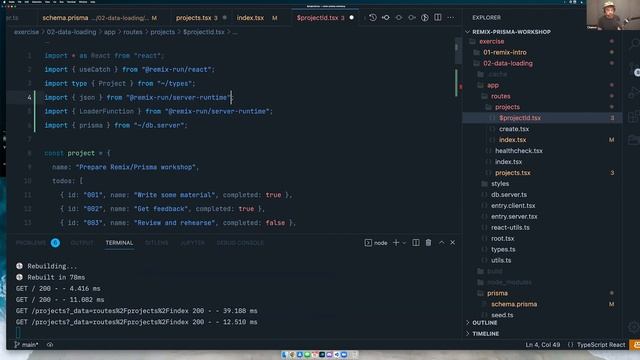Open schema.prisma in the Explorer
This screenshot has width=640, height=360.
pos(514,304)
